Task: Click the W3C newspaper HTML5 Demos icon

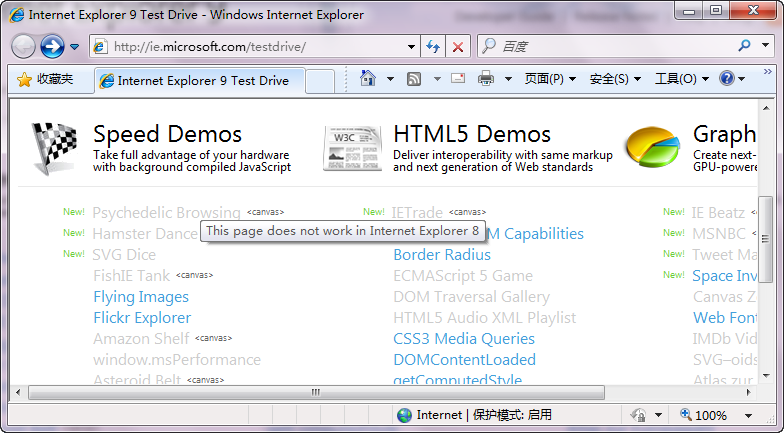Action: [352, 149]
